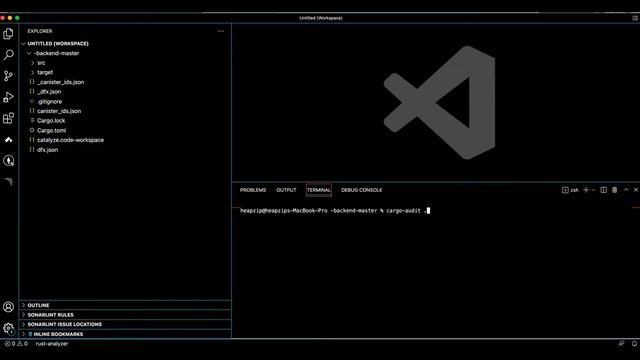Image resolution: width=640 pixels, height=360 pixels.
Task: Open the notifications bell in status bar
Action: click(x=635, y=344)
